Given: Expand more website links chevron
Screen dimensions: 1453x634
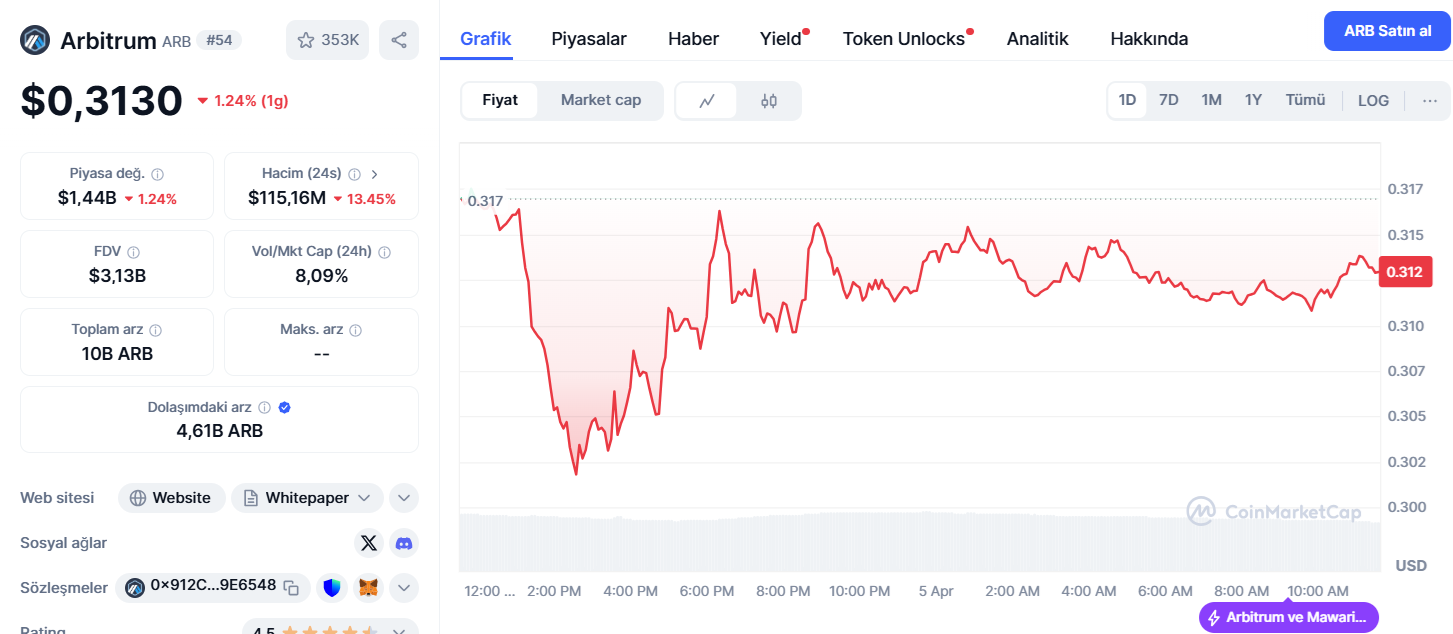Looking at the screenshot, I should tap(404, 497).
